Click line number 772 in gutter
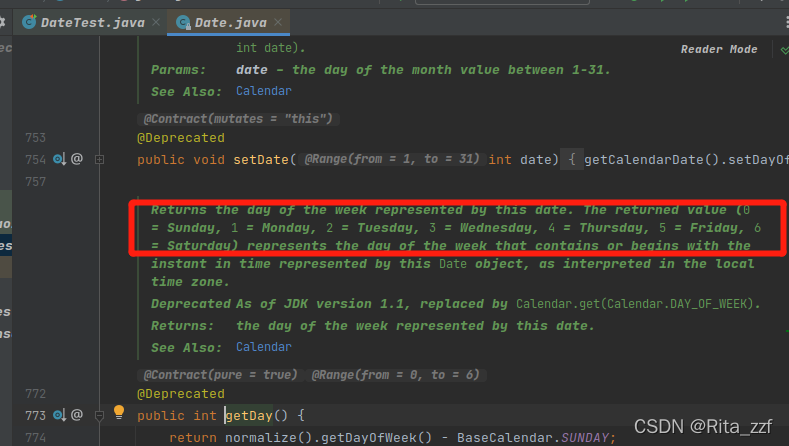 point(35,394)
